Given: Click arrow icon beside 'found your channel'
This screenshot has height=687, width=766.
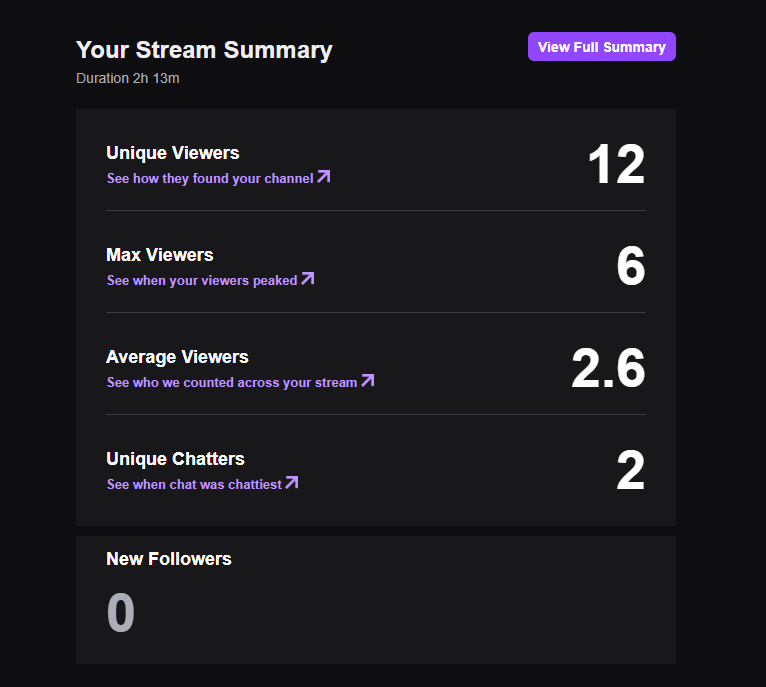Looking at the screenshot, I should point(323,176).
